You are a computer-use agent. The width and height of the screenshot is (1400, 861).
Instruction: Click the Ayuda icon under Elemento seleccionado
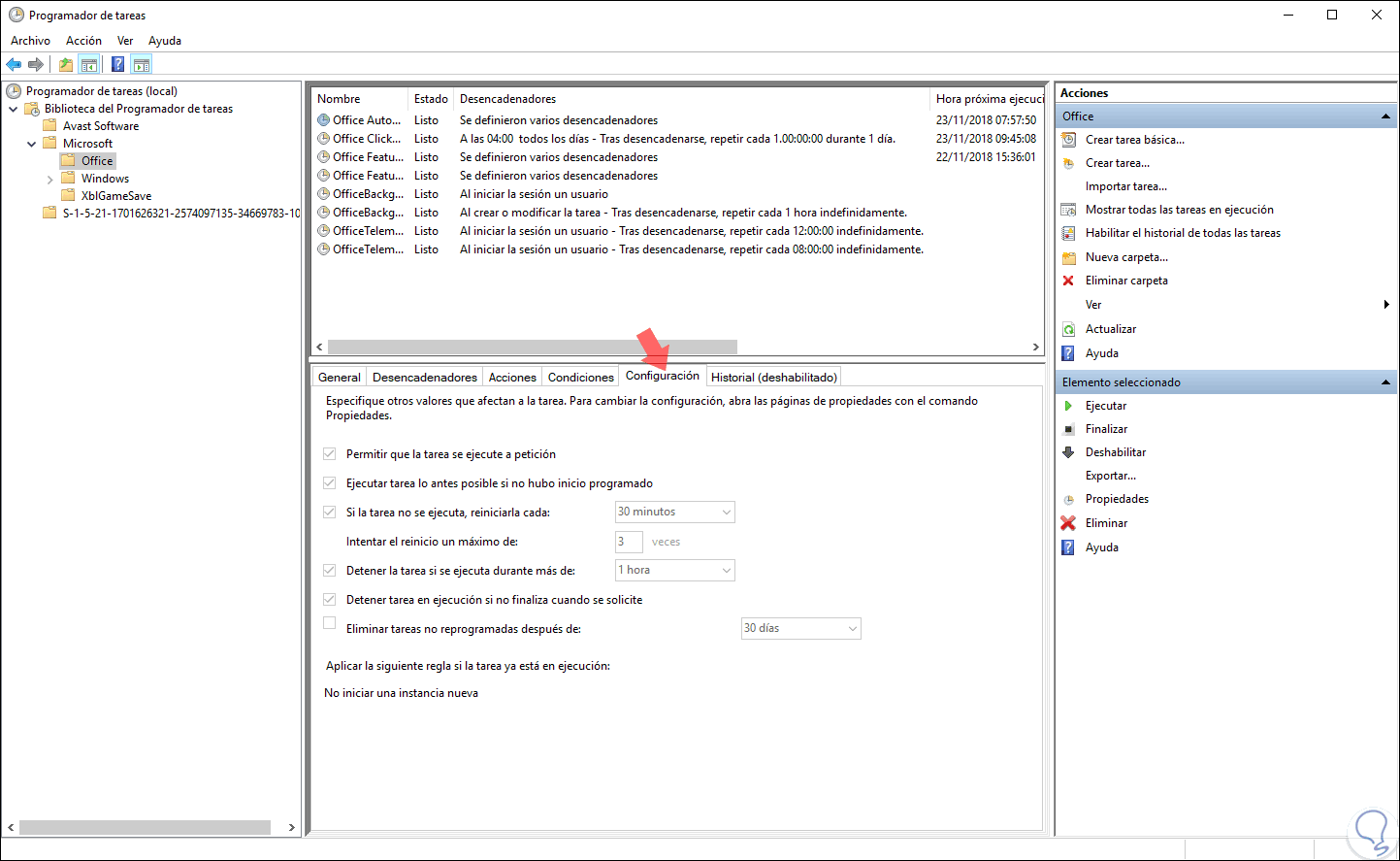pos(1068,547)
